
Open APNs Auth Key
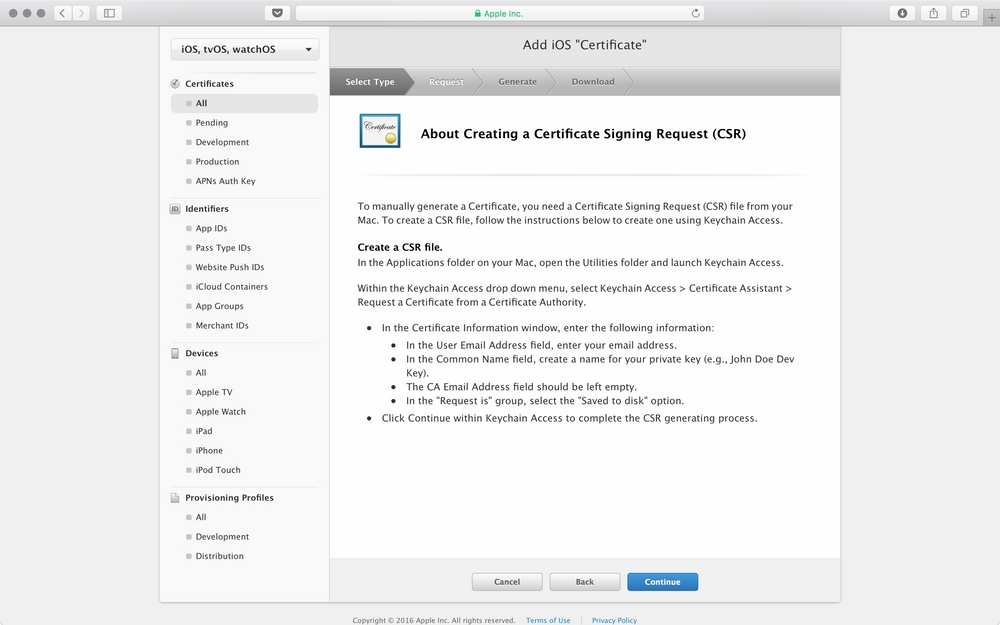pyautogui.click(x=225, y=181)
